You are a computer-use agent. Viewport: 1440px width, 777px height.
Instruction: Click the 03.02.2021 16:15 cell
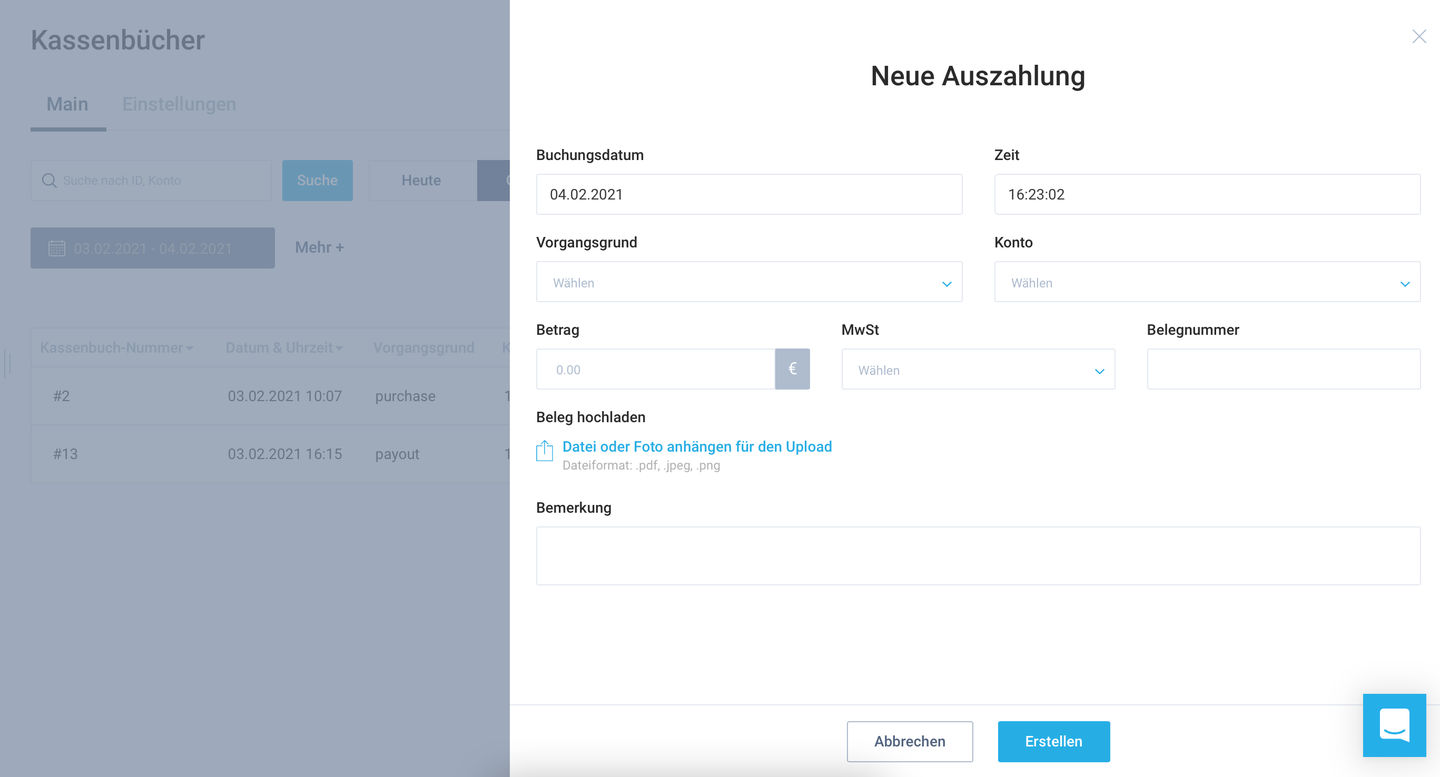[x=285, y=454]
